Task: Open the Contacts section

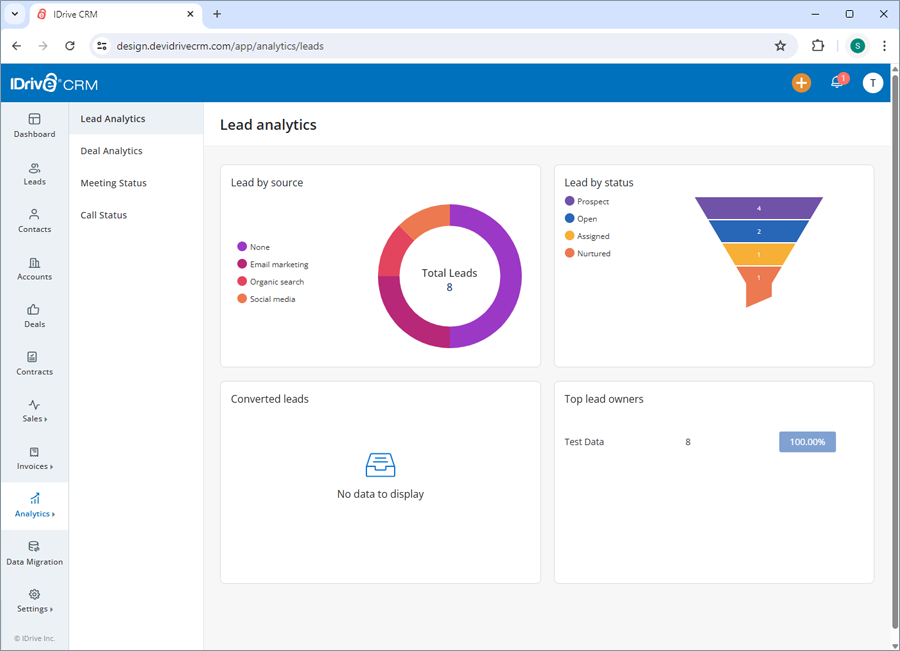Action: (x=34, y=222)
